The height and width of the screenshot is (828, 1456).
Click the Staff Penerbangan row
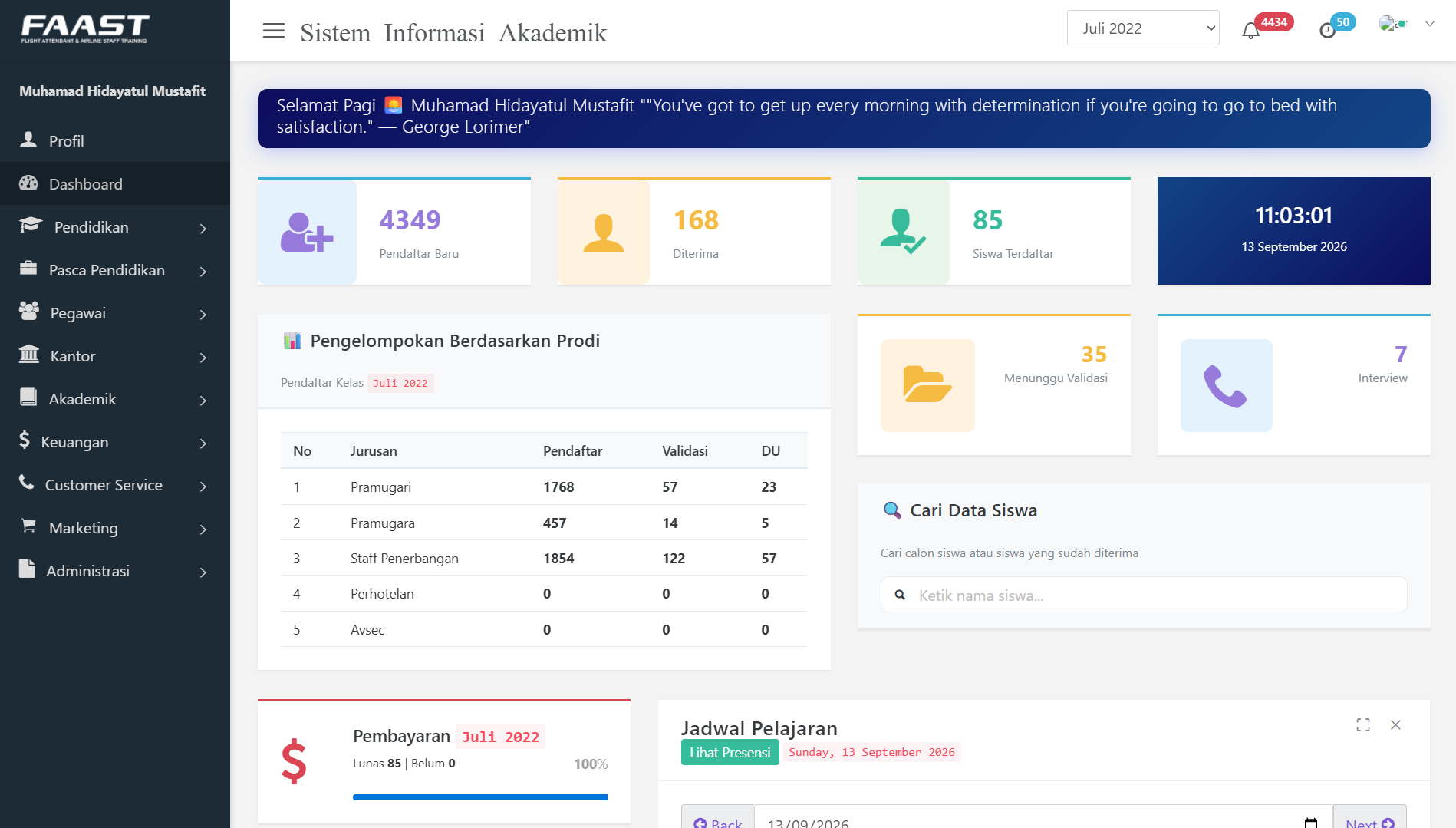tap(544, 558)
